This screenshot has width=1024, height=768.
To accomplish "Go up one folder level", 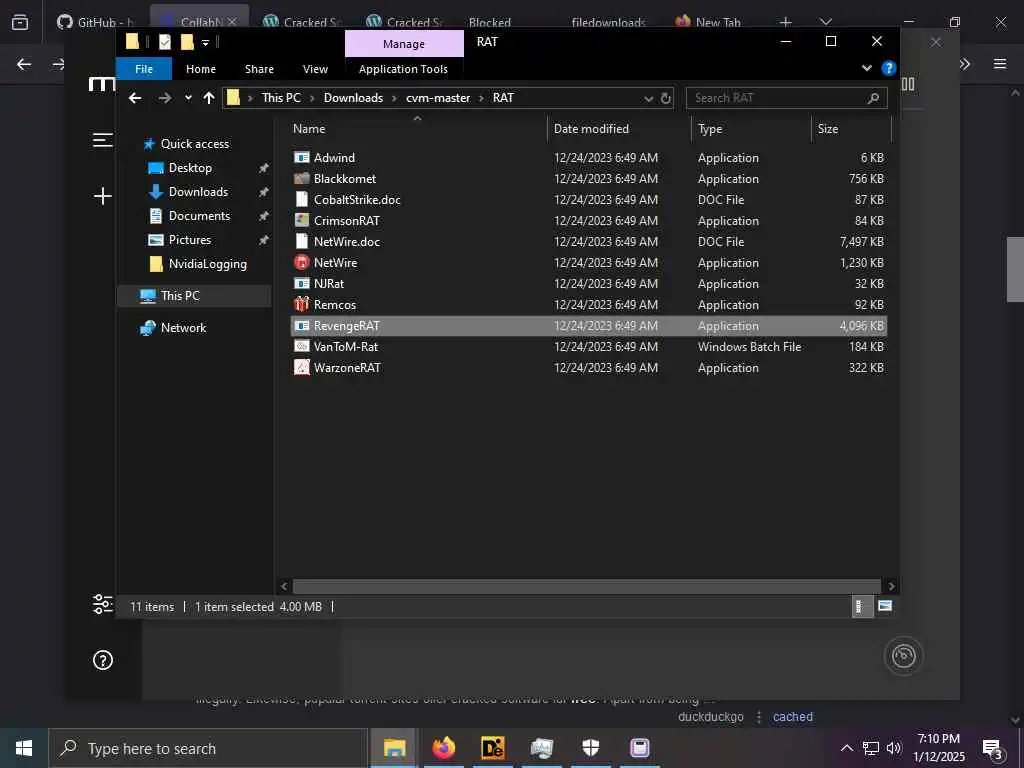I will tap(209, 98).
